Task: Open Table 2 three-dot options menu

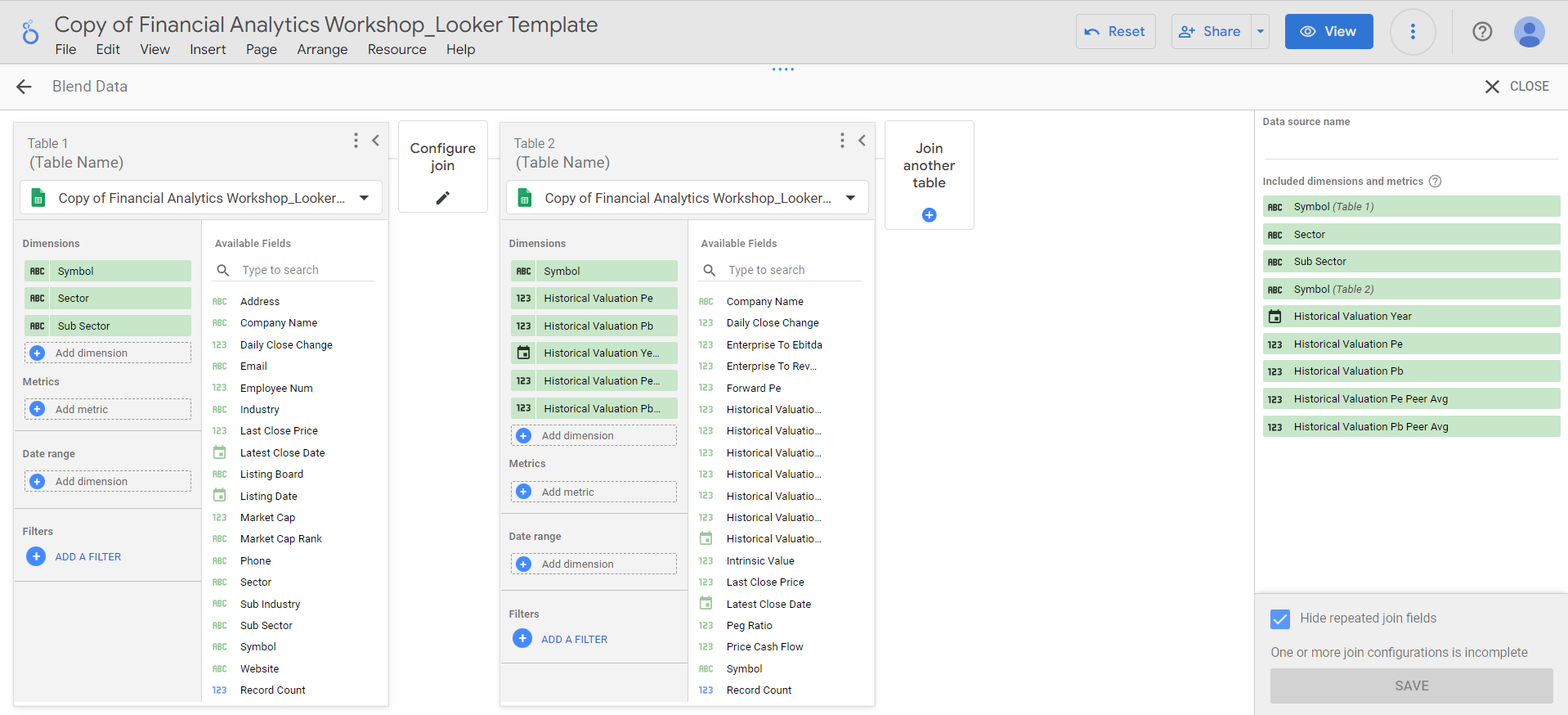Action: pos(842,141)
